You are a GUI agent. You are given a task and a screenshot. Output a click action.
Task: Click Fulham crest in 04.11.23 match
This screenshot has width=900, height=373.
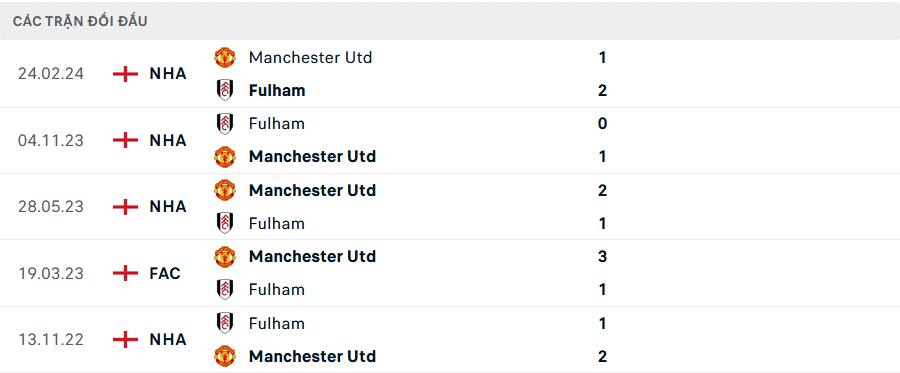coord(225,124)
